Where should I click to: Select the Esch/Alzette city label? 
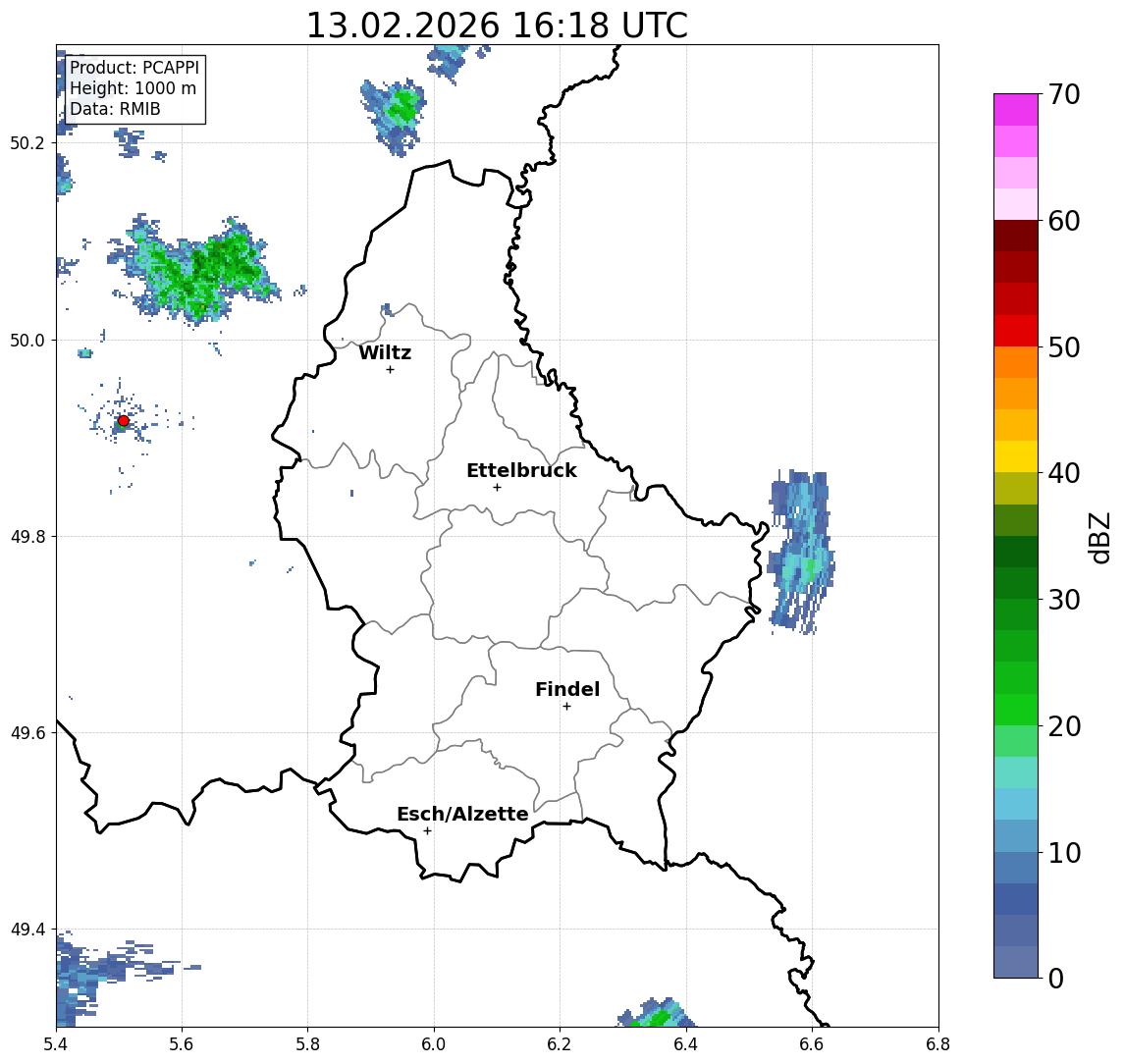[462, 814]
